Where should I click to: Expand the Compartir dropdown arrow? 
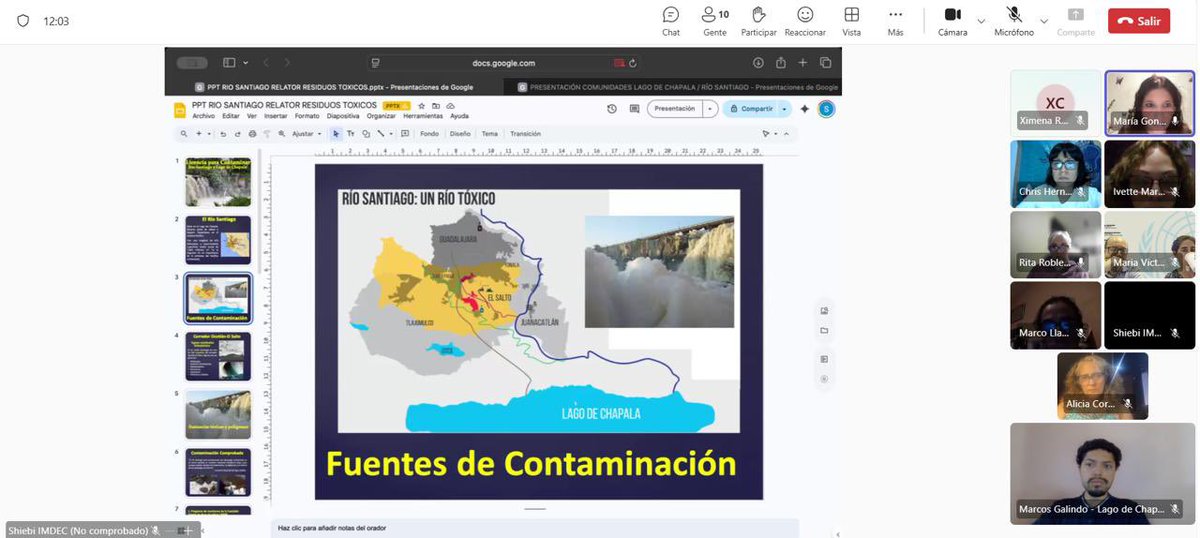click(x=785, y=109)
